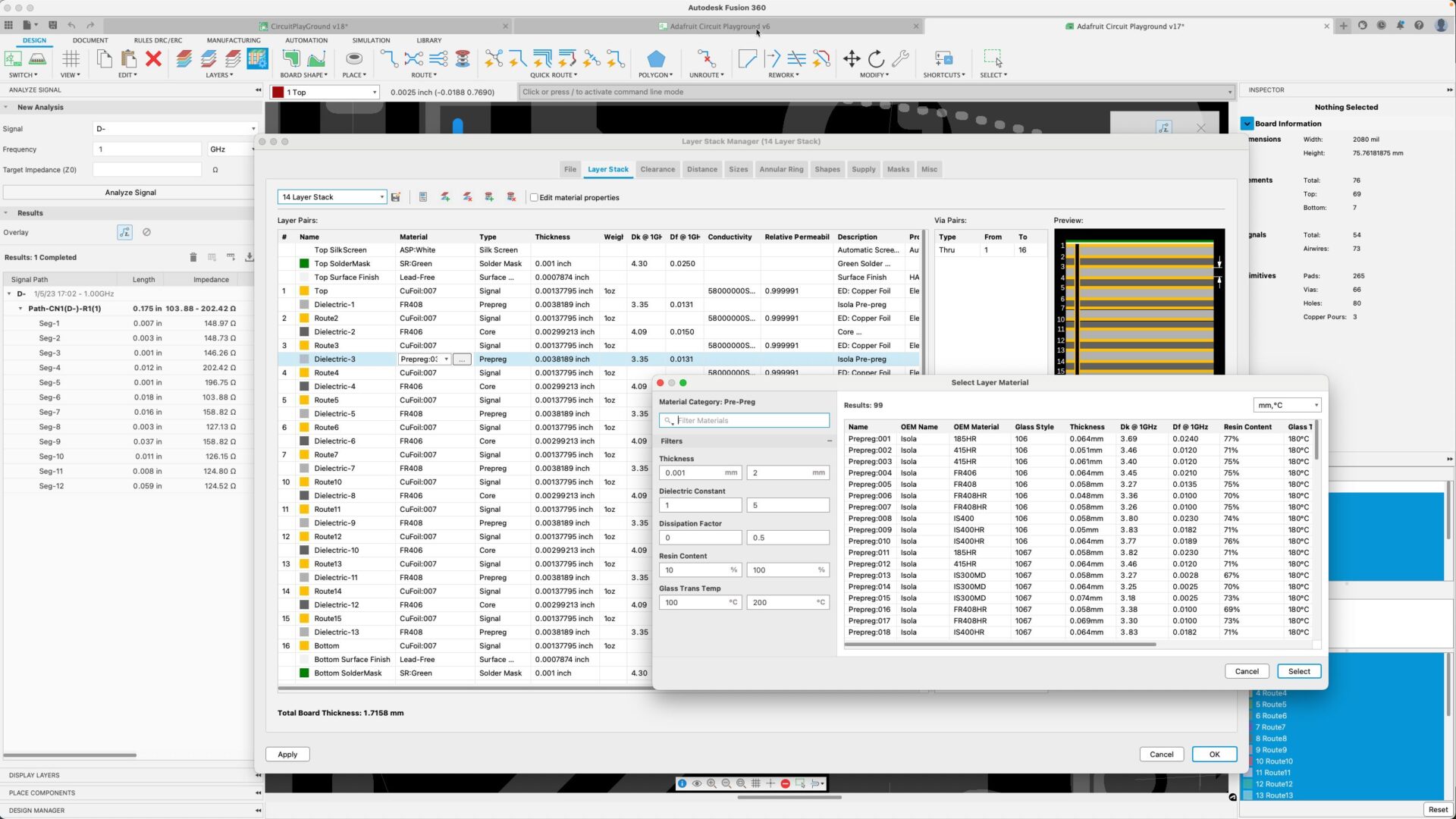Screen dimensions: 1456x819
Task: Click save layer stack icon
Action: click(x=395, y=197)
